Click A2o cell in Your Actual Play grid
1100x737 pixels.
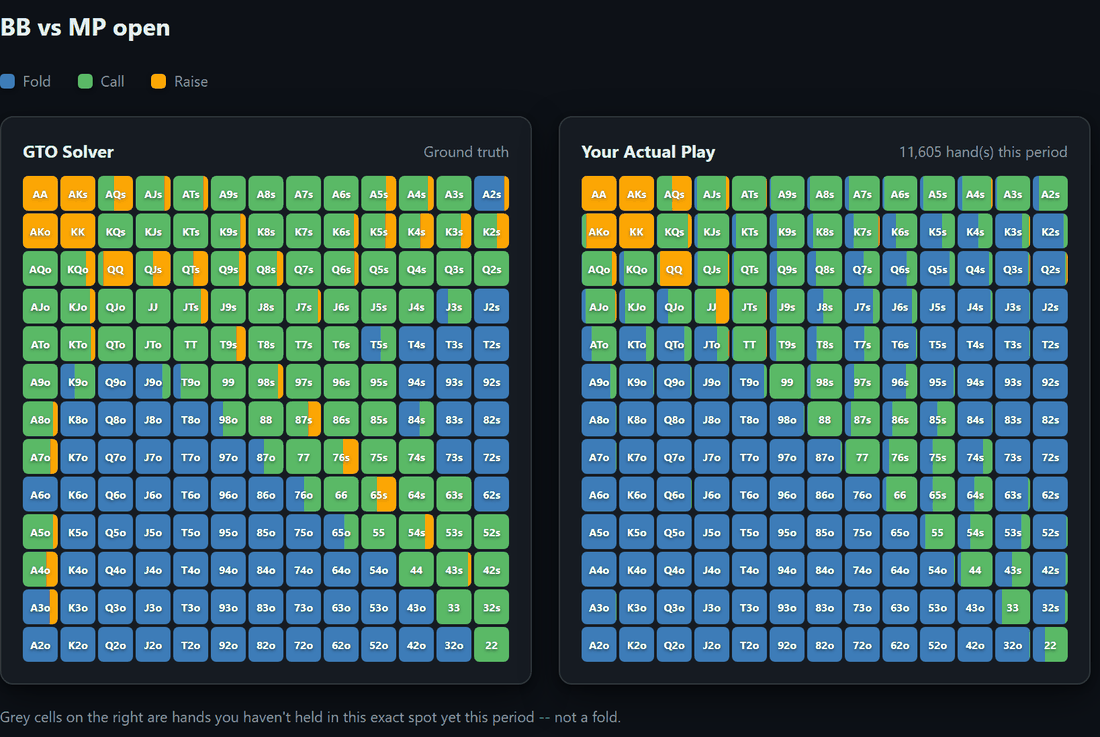pos(598,645)
